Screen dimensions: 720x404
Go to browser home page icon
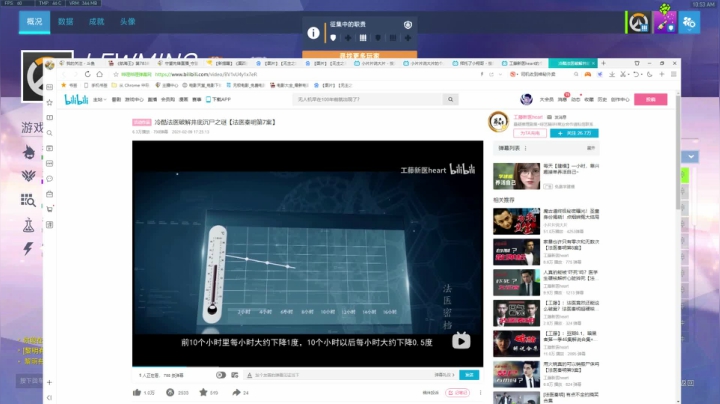tap(100, 74)
